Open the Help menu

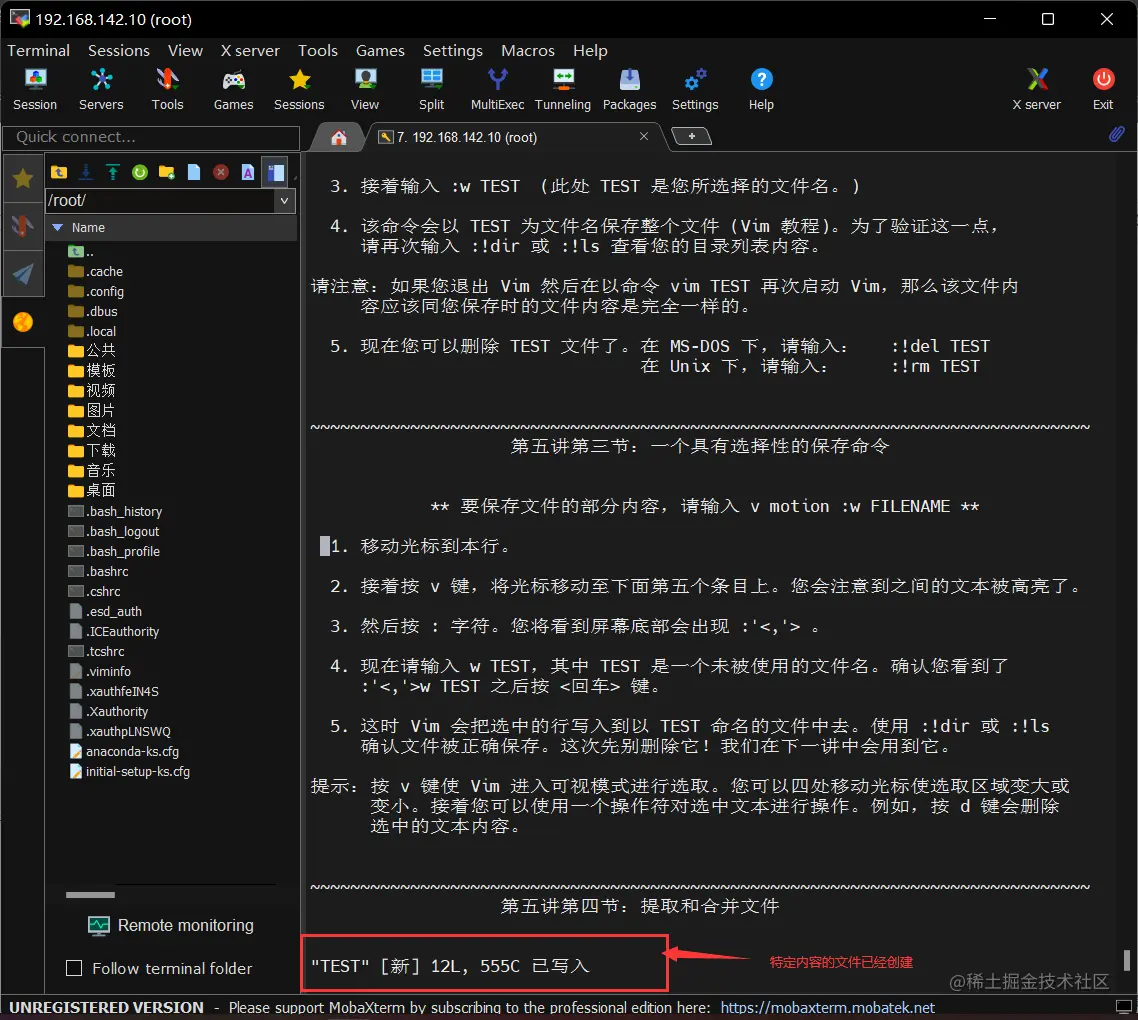click(590, 50)
